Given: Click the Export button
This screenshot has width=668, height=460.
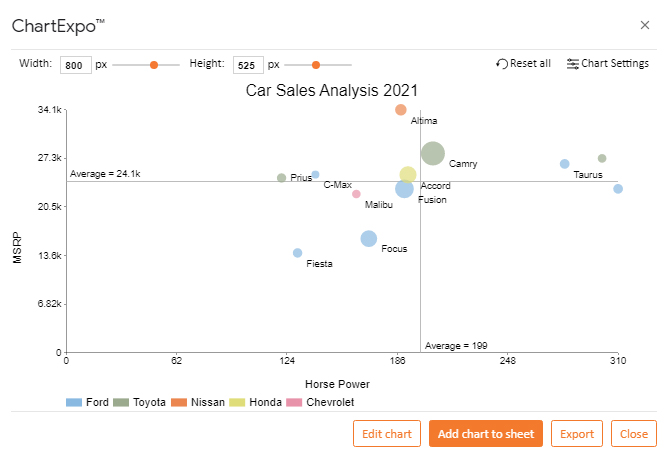Looking at the screenshot, I should click(577, 434).
